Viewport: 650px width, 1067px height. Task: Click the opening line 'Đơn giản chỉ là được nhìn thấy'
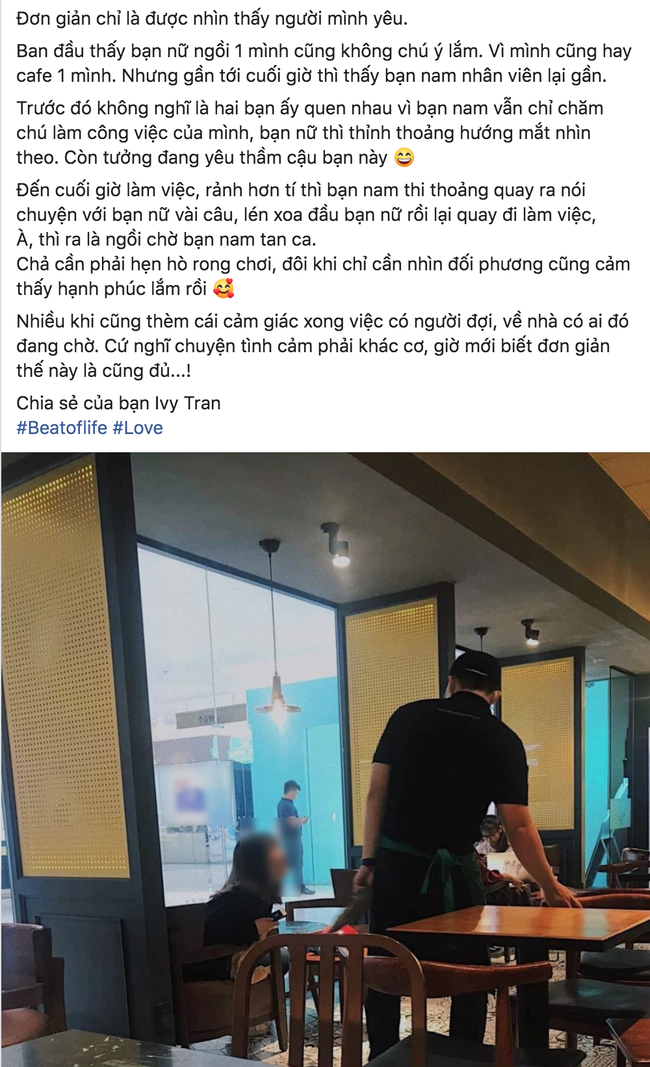[x=212, y=18]
